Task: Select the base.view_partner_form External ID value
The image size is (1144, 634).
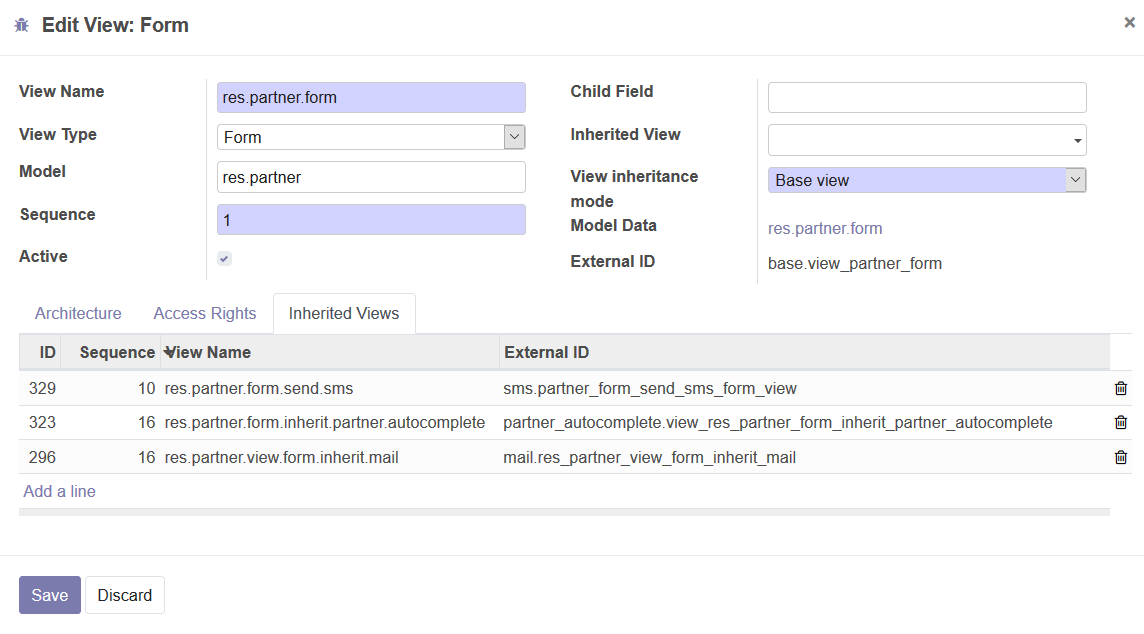Action: (855, 263)
